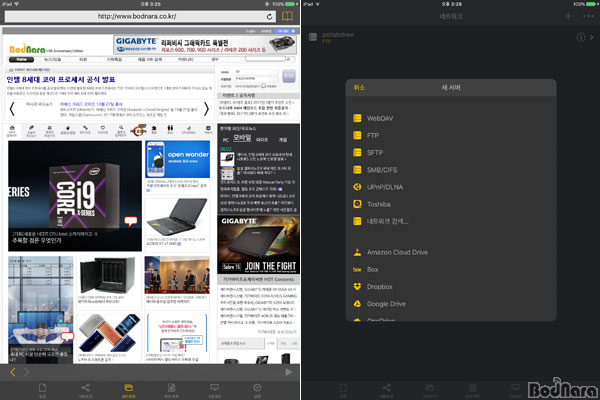600x400 pixels.
Task: Reload the bodnara page
Action: [x=269, y=16]
